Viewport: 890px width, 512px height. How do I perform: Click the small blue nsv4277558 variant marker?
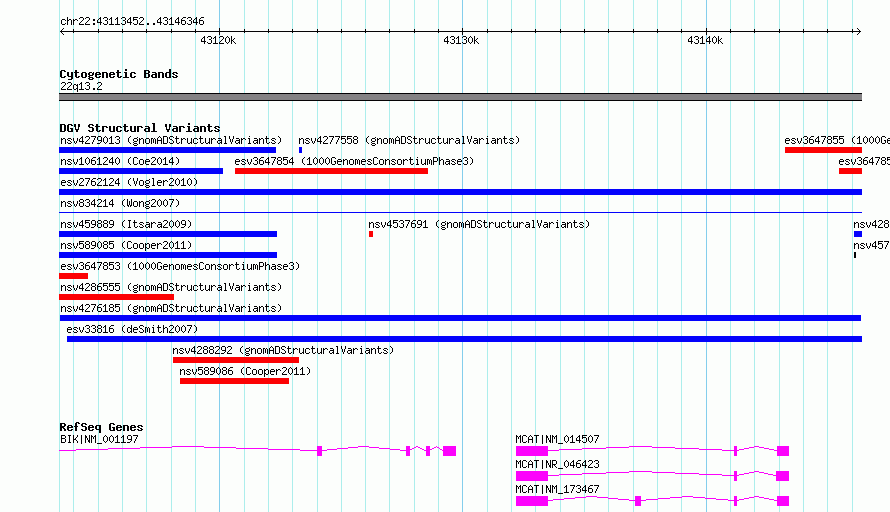[x=300, y=150]
